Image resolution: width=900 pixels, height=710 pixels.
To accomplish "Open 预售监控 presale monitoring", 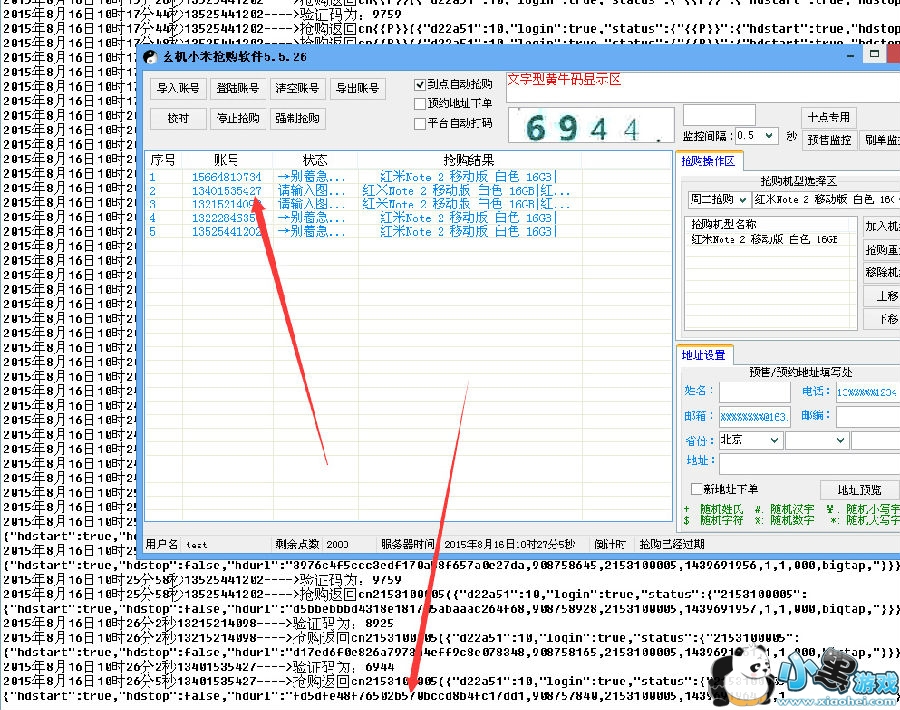I will tap(829, 140).
